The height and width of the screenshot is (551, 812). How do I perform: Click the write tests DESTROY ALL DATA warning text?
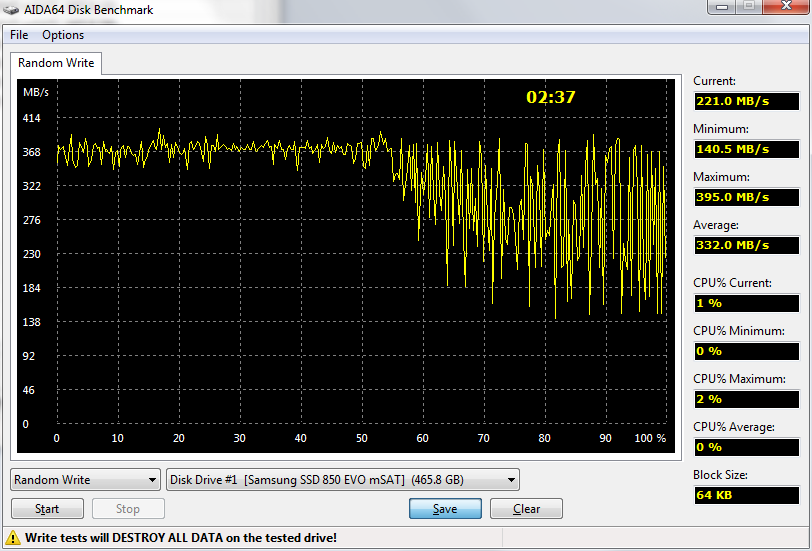(x=181, y=538)
